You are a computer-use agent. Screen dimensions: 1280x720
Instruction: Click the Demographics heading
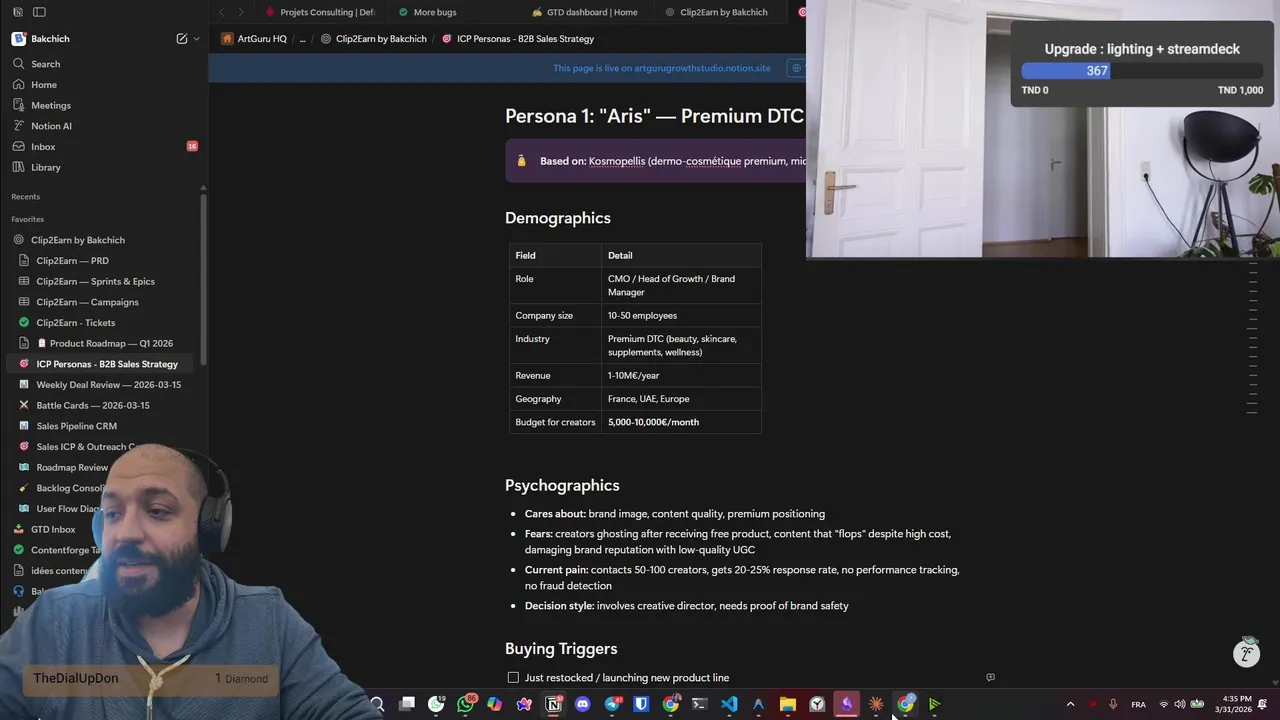pyautogui.click(x=557, y=218)
